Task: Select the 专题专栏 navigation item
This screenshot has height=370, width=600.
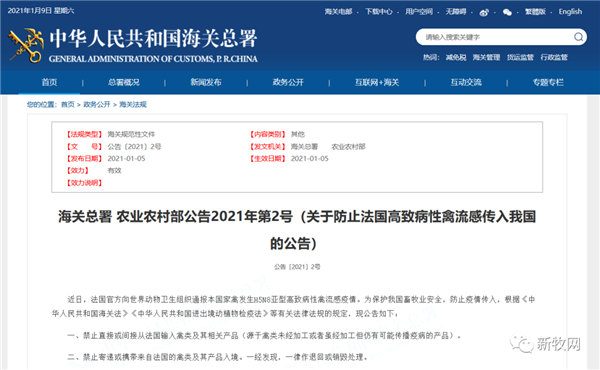Action: tap(548, 82)
